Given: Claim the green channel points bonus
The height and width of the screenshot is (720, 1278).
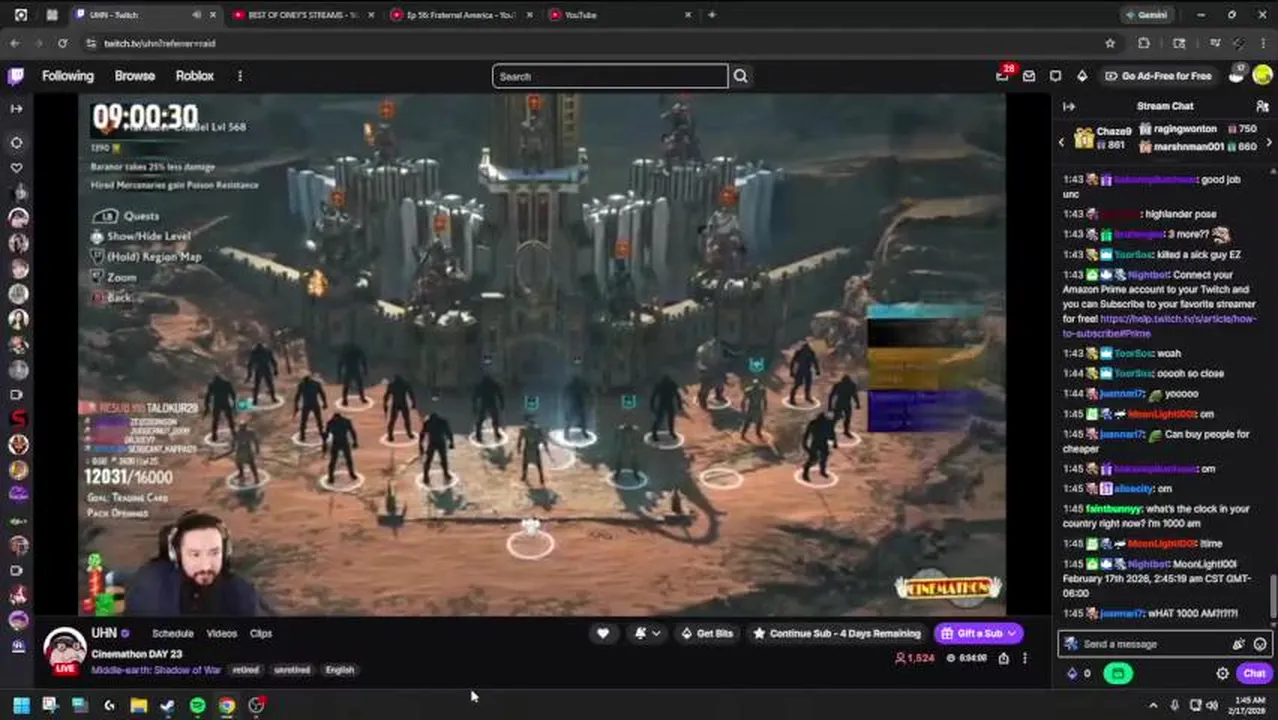Looking at the screenshot, I should point(1117,674).
